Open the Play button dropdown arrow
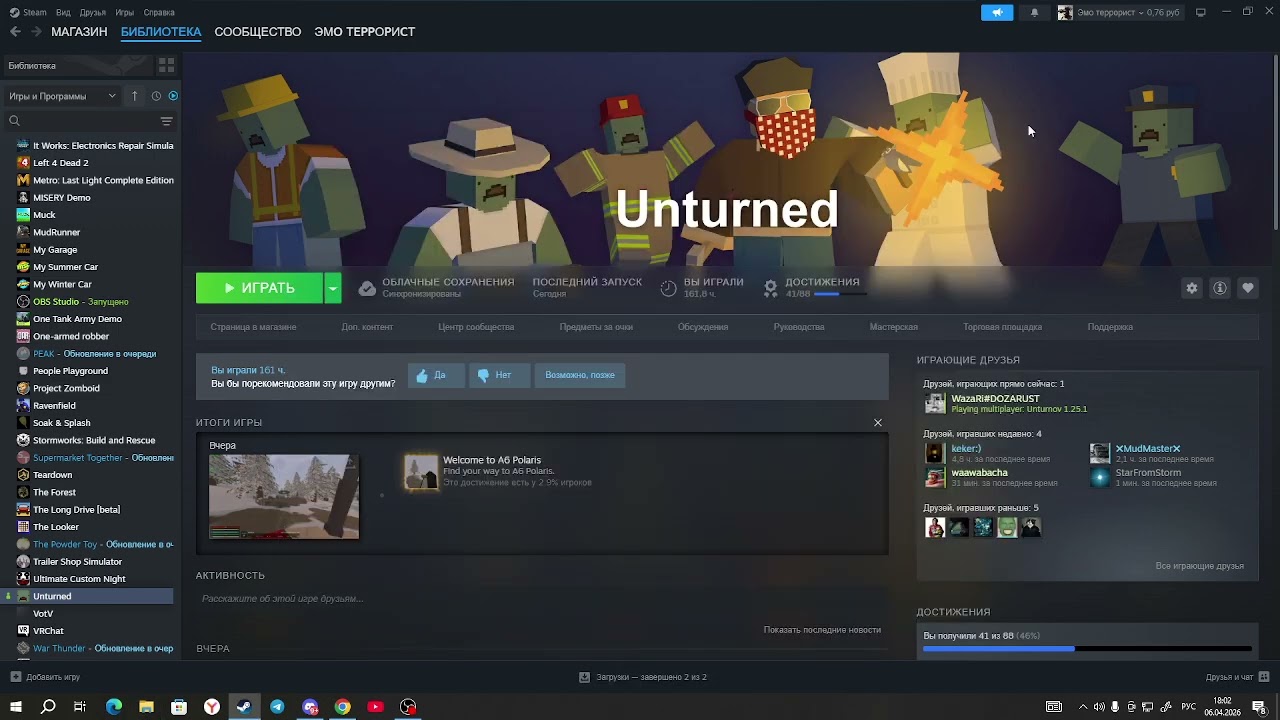Image resolution: width=1280 pixels, height=720 pixels. (x=333, y=288)
